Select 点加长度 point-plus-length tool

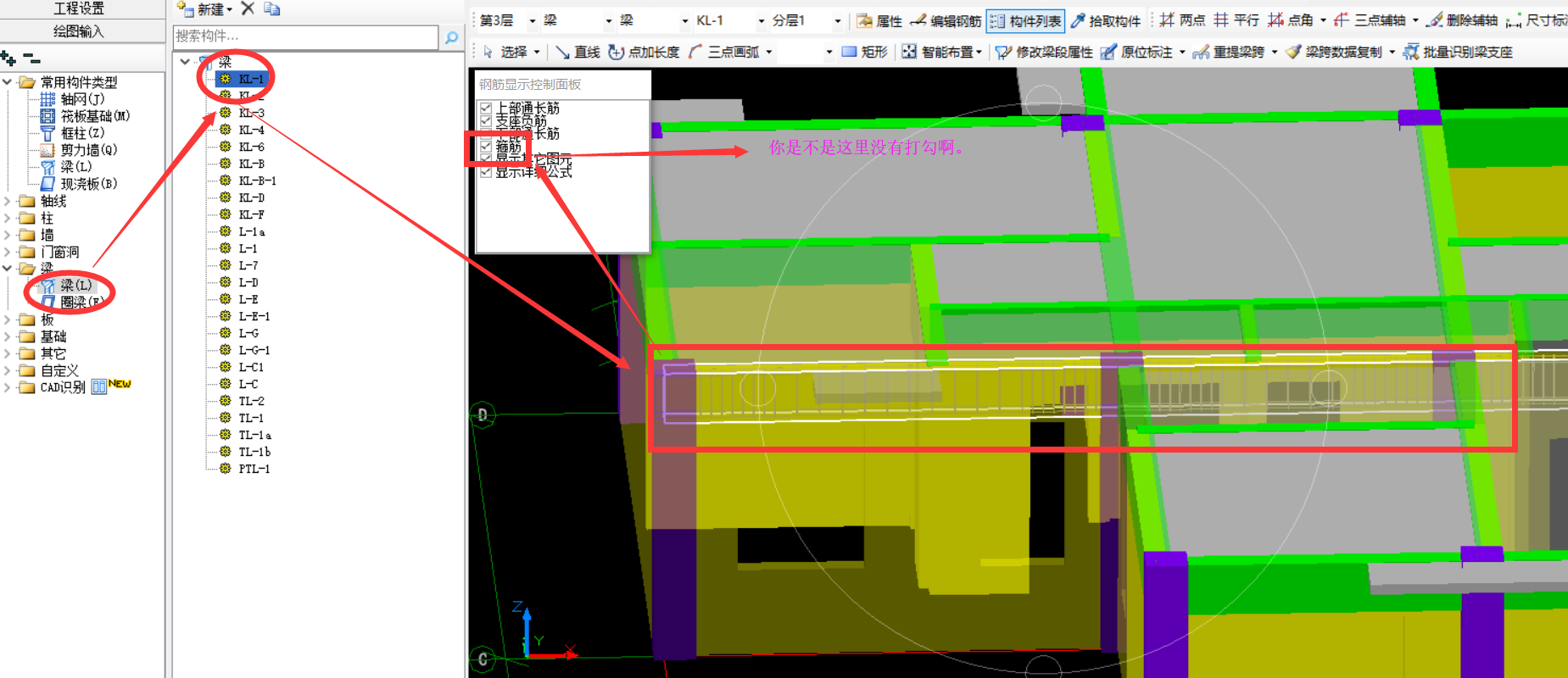pyautogui.click(x=644, y=52)
